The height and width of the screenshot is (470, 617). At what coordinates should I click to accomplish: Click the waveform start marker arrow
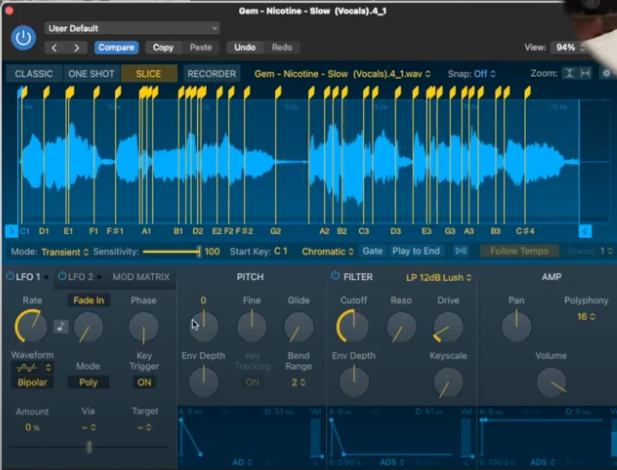(x=11, y=231)
